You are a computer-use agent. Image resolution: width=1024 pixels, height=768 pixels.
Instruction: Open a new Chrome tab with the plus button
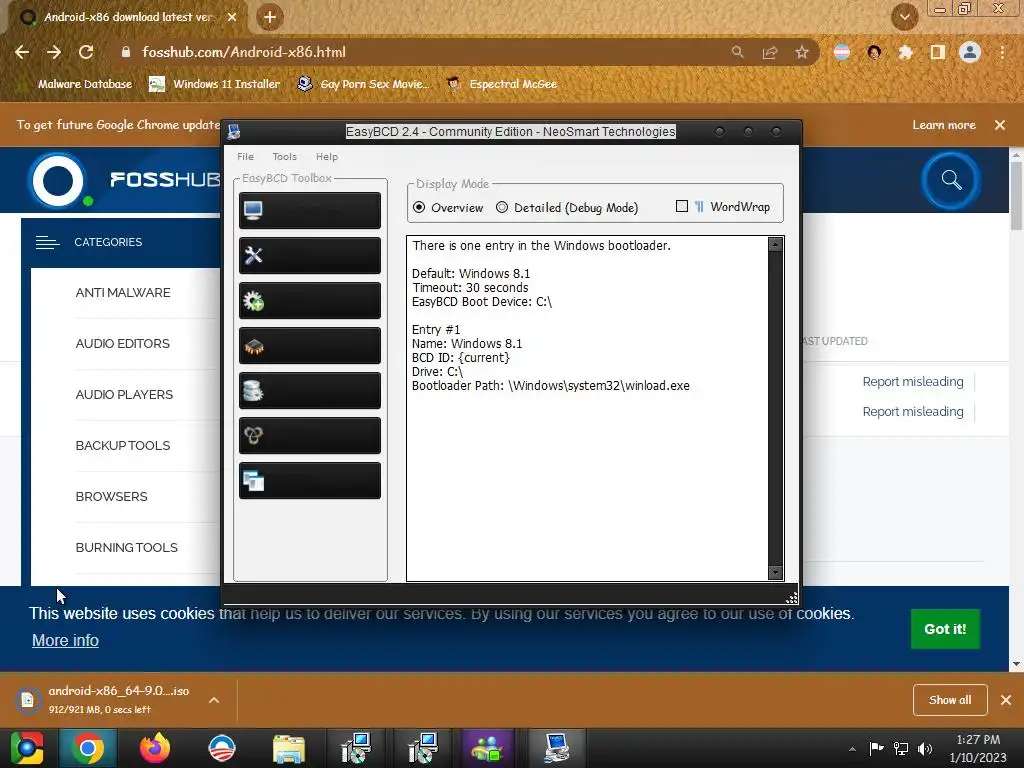coord(270,17)
